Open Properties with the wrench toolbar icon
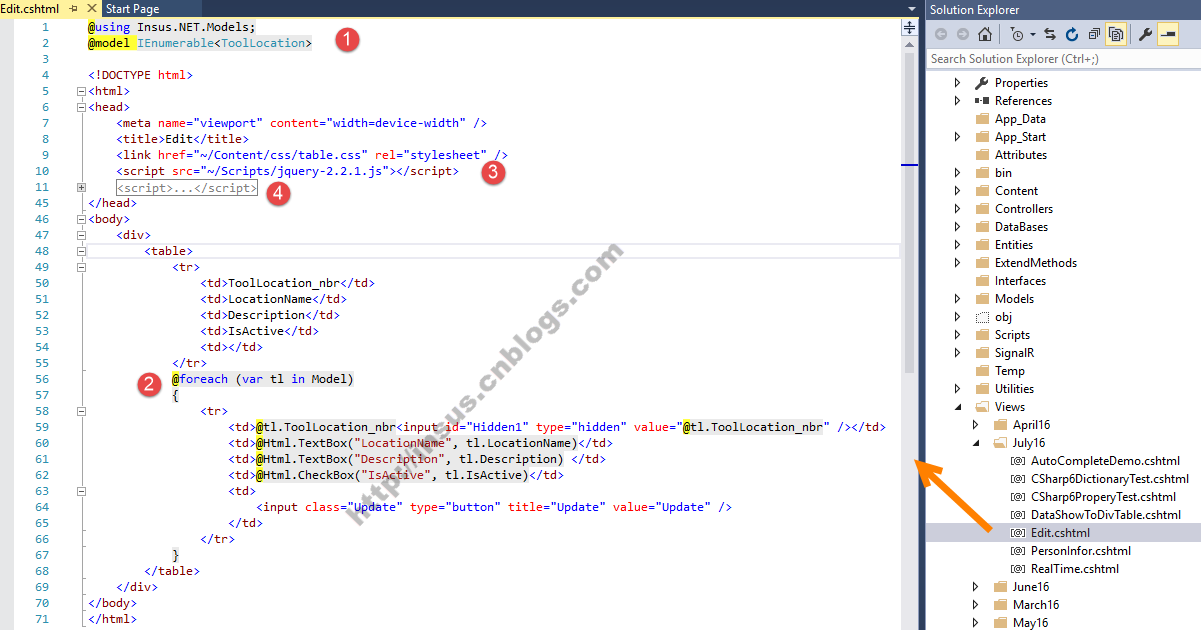The height and width of the screenshot is (630, 1201). [1146, 34]
